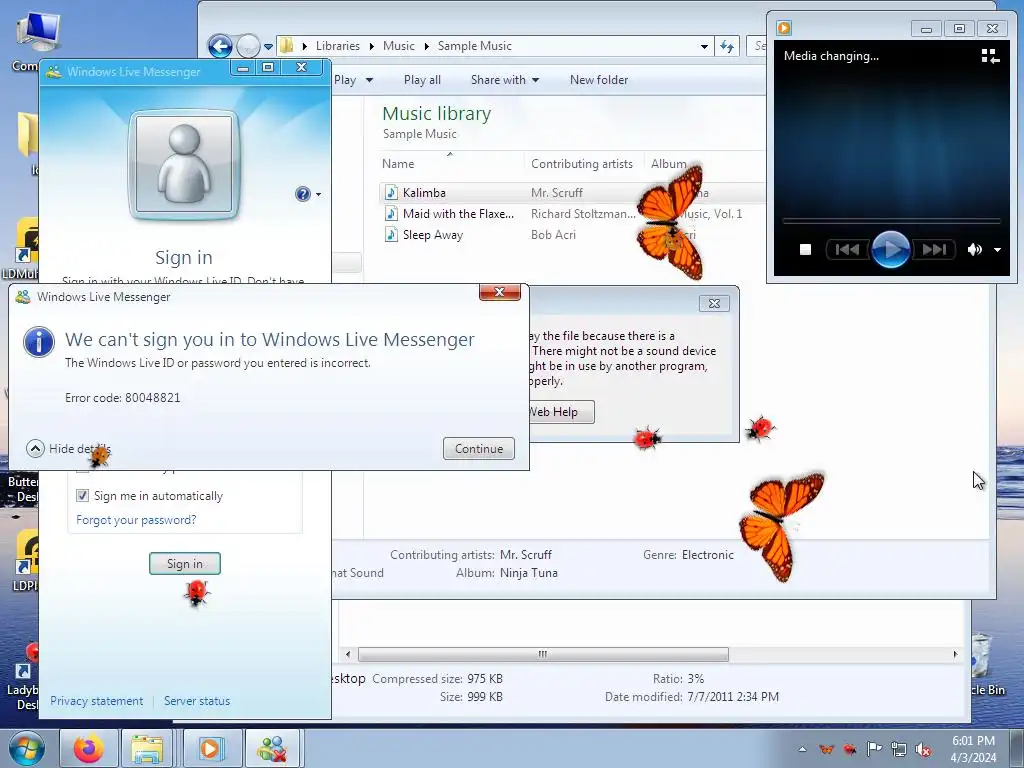The image size is (1024, 768).
Task: Click the scrollbar right arrow in rear window
Action: [955, 654]
